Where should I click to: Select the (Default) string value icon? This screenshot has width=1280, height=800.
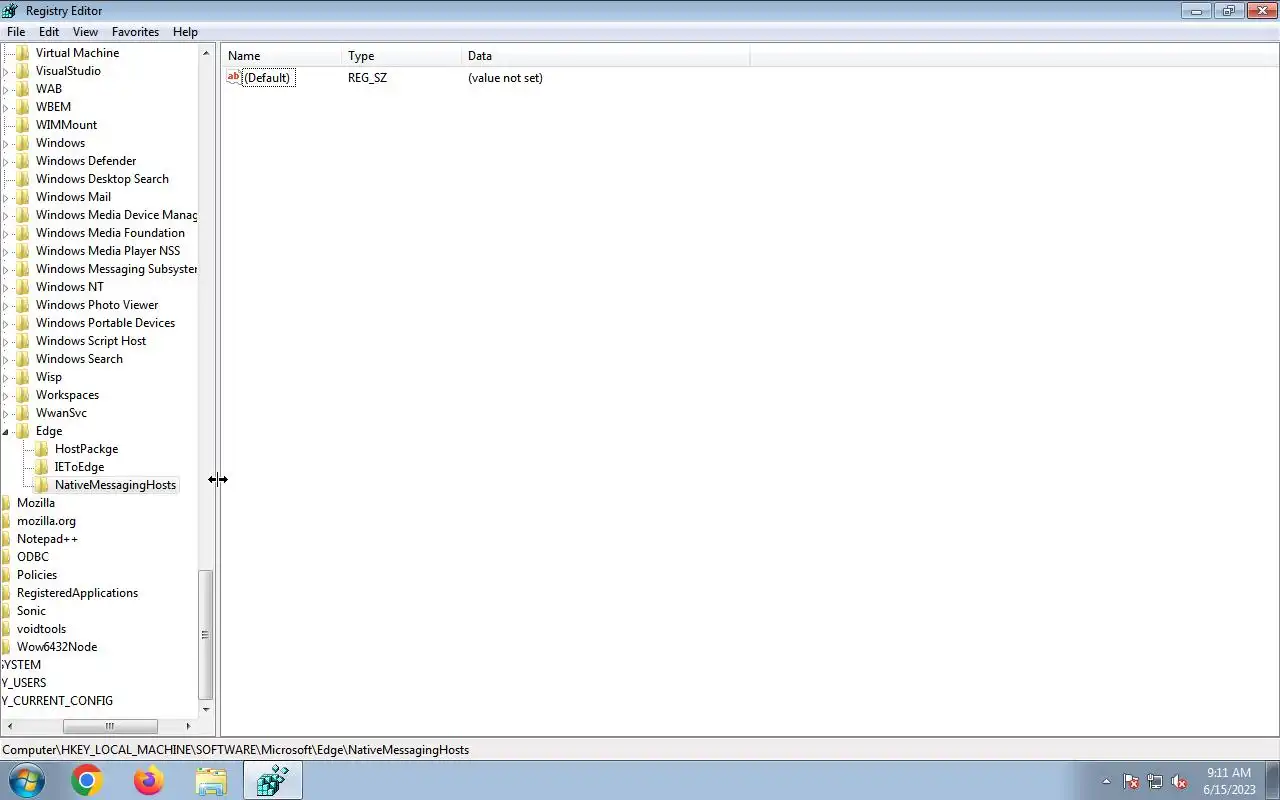pos(234,77)
